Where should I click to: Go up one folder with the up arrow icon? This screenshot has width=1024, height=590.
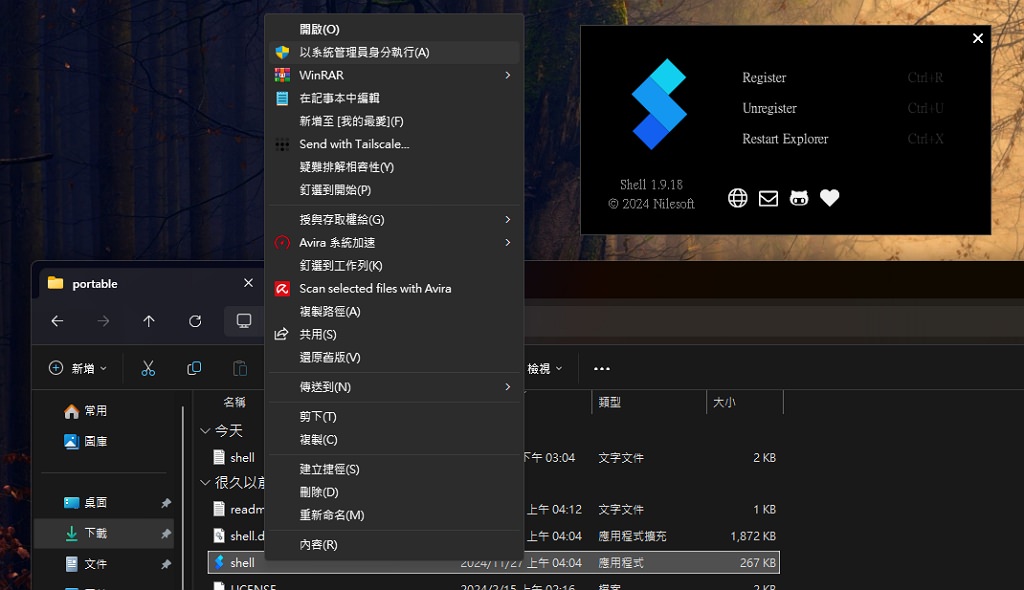148,321
